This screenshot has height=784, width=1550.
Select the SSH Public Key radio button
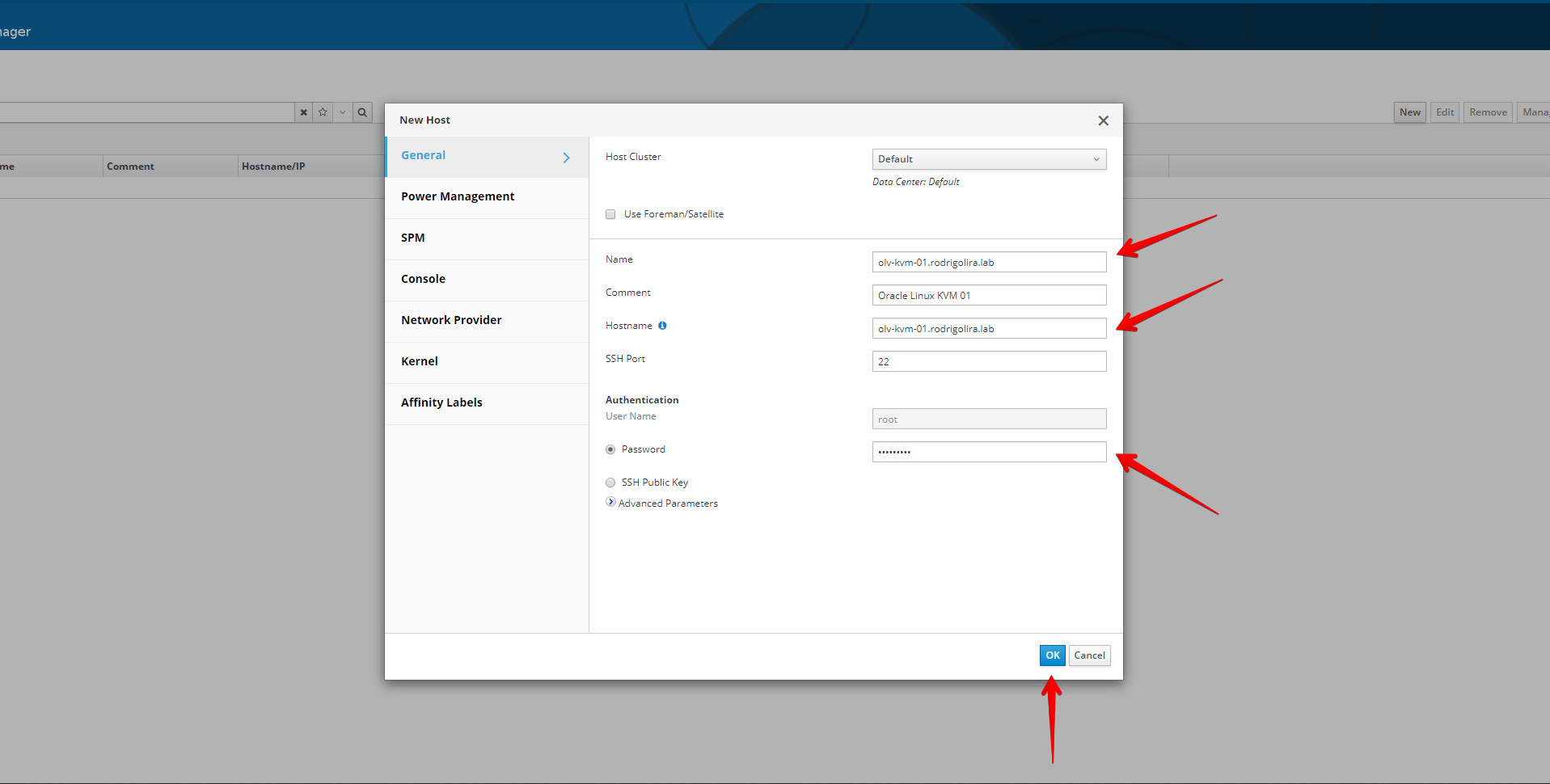tap(610, 483)
